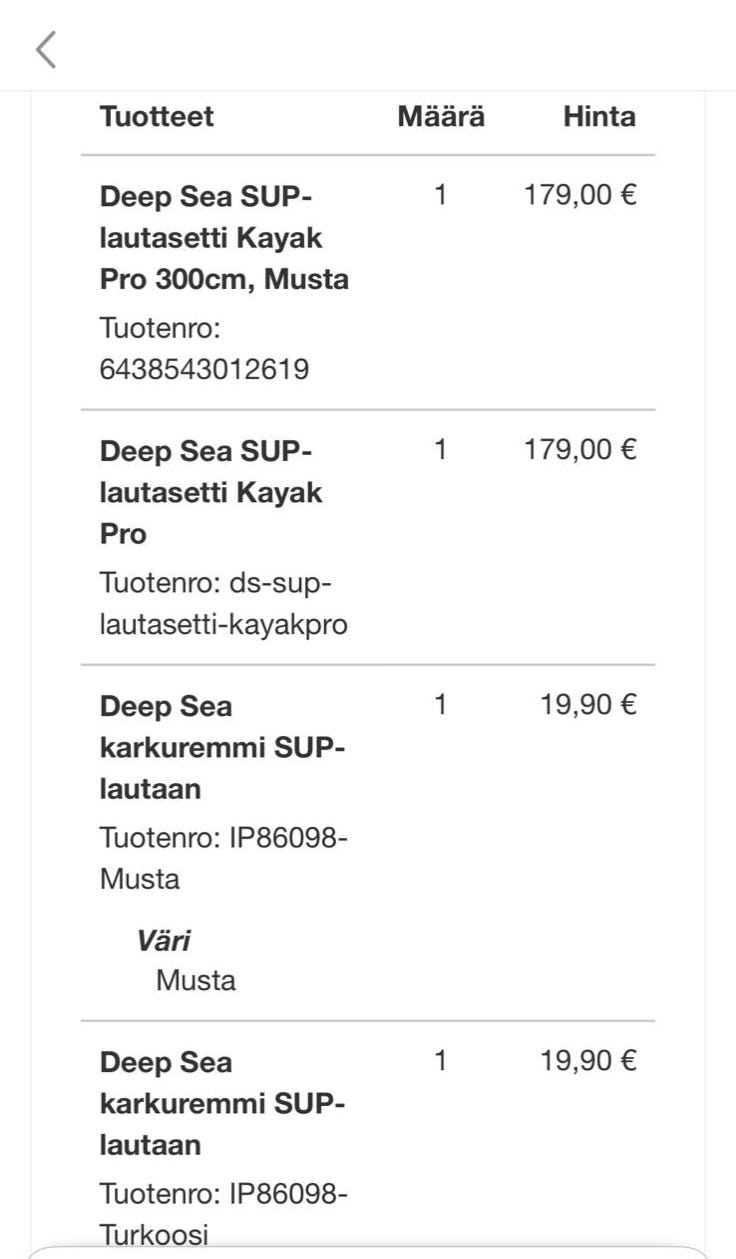Tap the back arrow icon

click(x=46, y=49)
